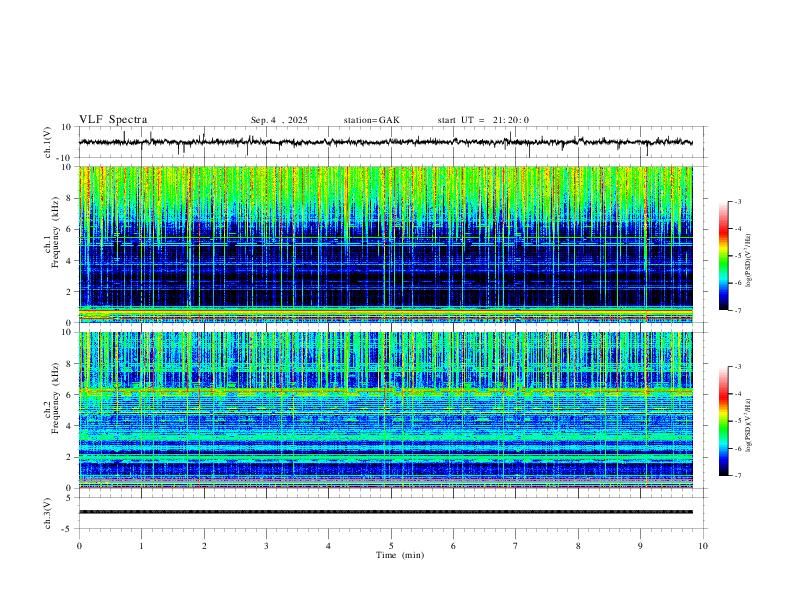This screenshot has width=792, height=612.
Task: Click the date 'Sep. 4, 2025'
Action: [x=279, y=120]
